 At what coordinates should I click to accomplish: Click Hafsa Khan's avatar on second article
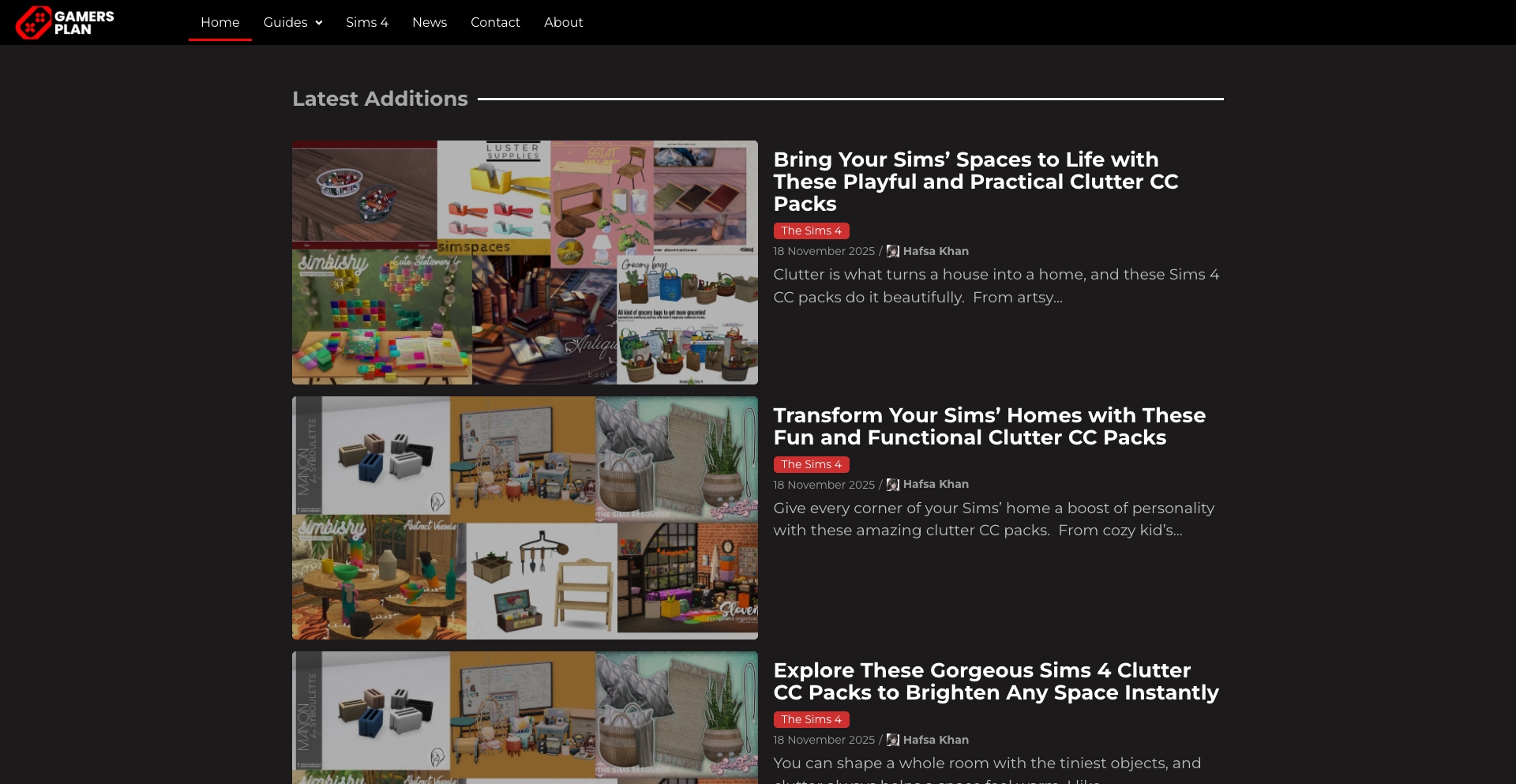tap(892, 485)
